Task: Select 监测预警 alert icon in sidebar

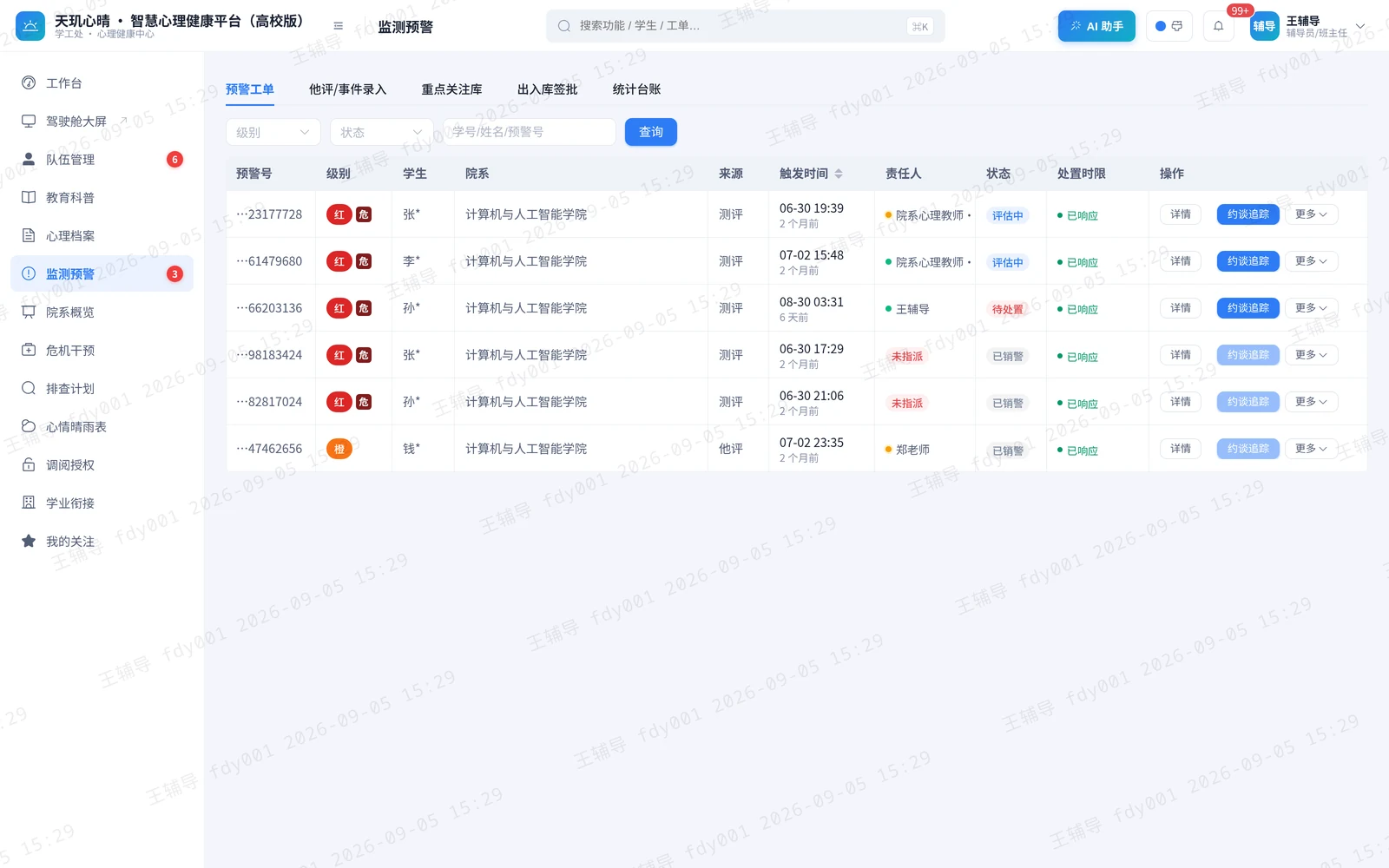Action: pos(29,274)
